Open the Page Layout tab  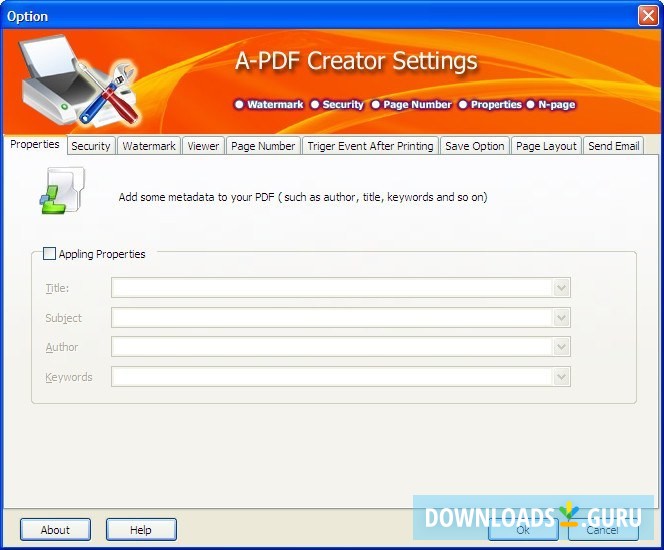546,146
